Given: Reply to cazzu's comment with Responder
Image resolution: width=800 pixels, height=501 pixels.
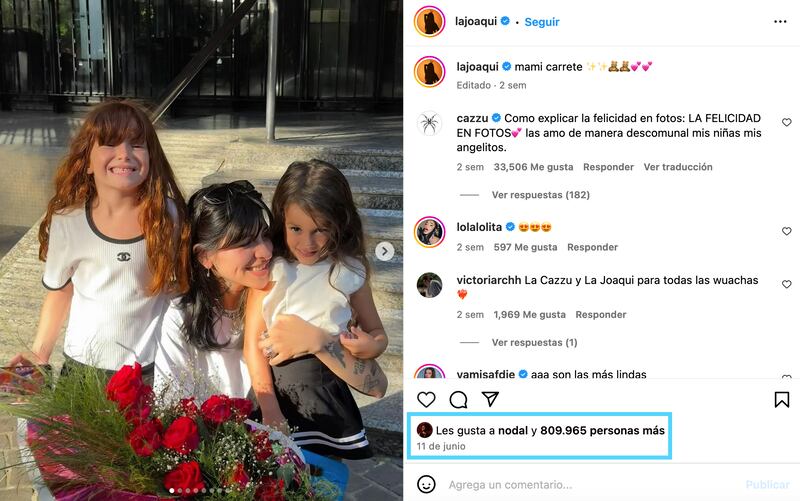Looking at the screenshot, I should (608, 167).
